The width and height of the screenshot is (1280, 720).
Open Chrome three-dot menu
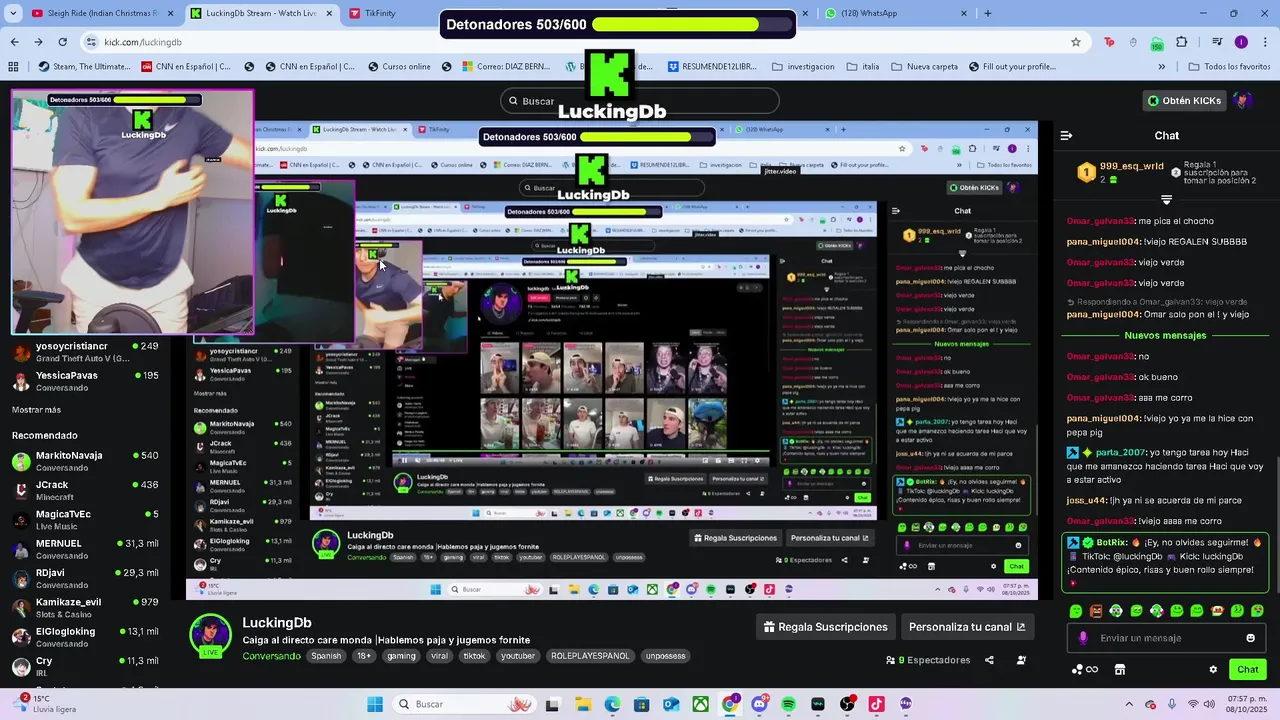(1263, 42)
